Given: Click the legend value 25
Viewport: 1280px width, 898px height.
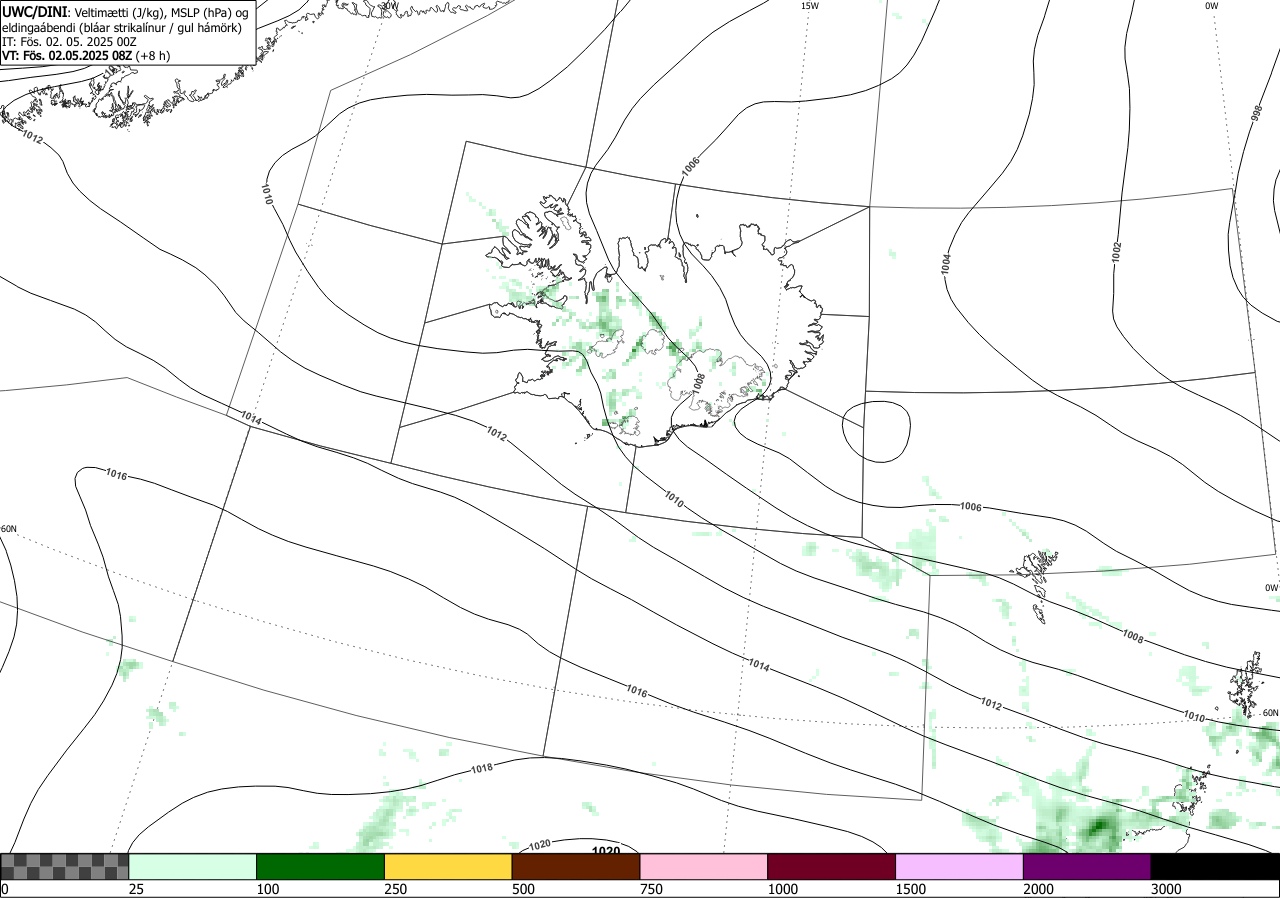Looking at the screenshot, I should click(136, 889).
